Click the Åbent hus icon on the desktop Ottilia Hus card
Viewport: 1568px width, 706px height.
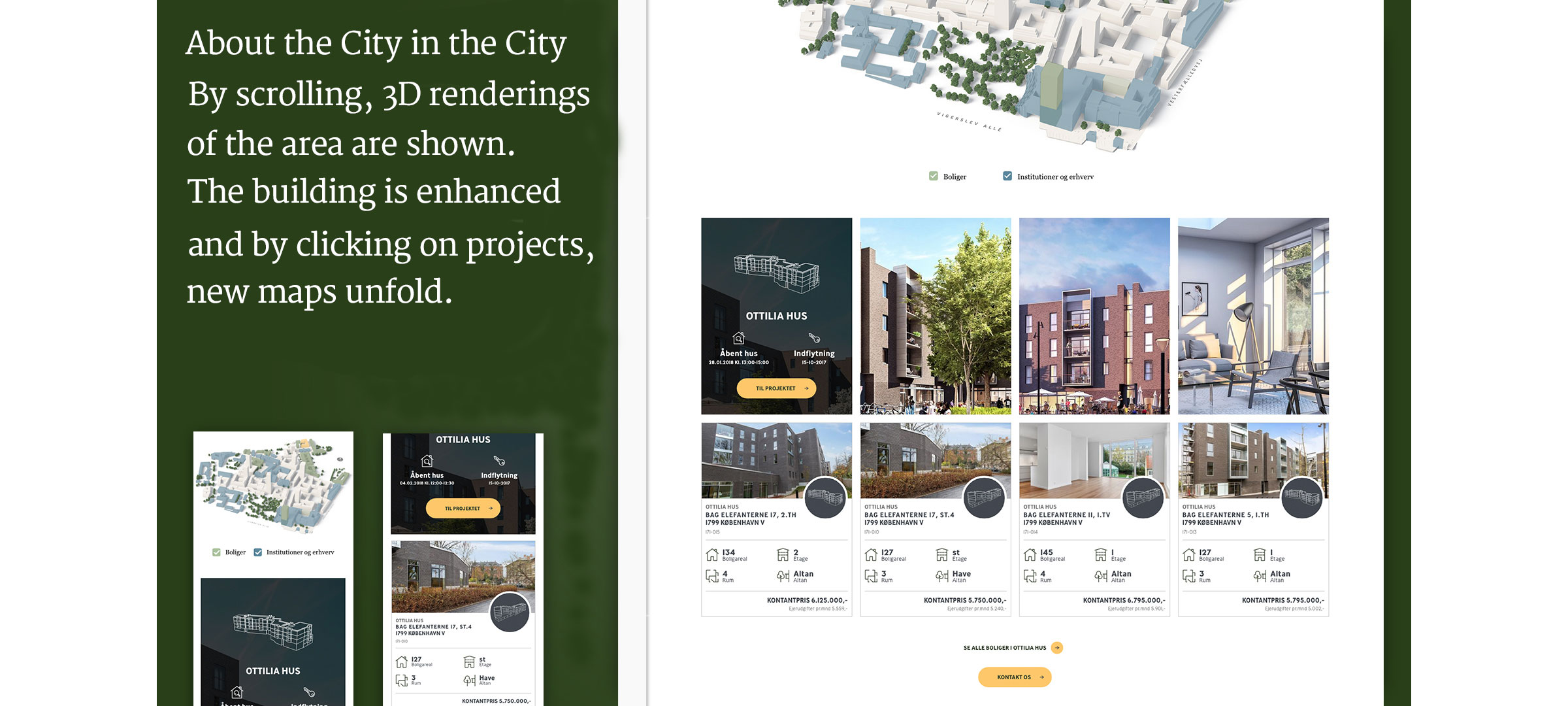[x=738, y=338]
